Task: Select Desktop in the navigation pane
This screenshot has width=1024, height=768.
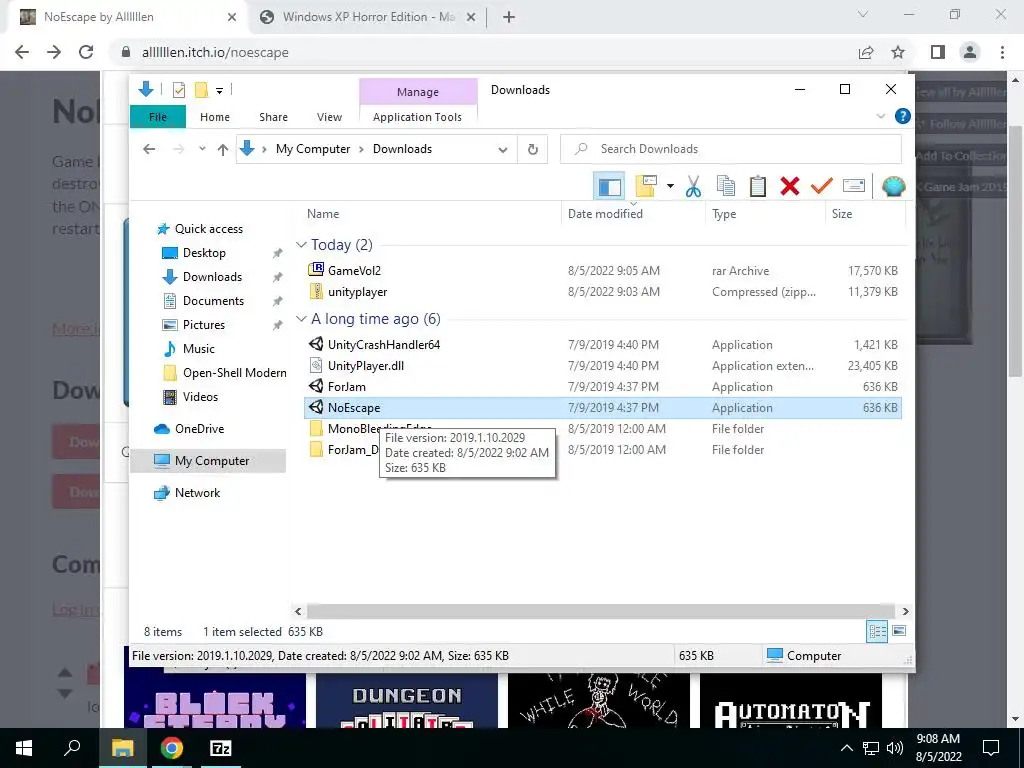Action: 204,253
